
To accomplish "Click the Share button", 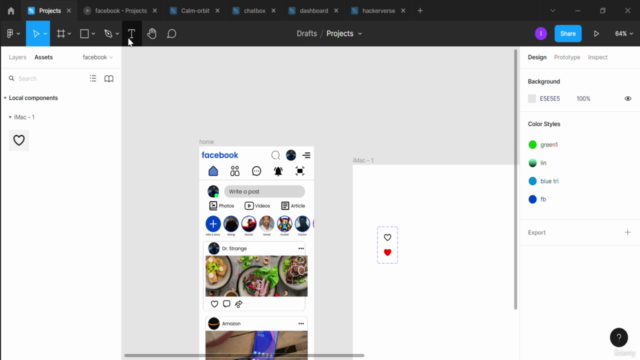I will coord(568,33).
